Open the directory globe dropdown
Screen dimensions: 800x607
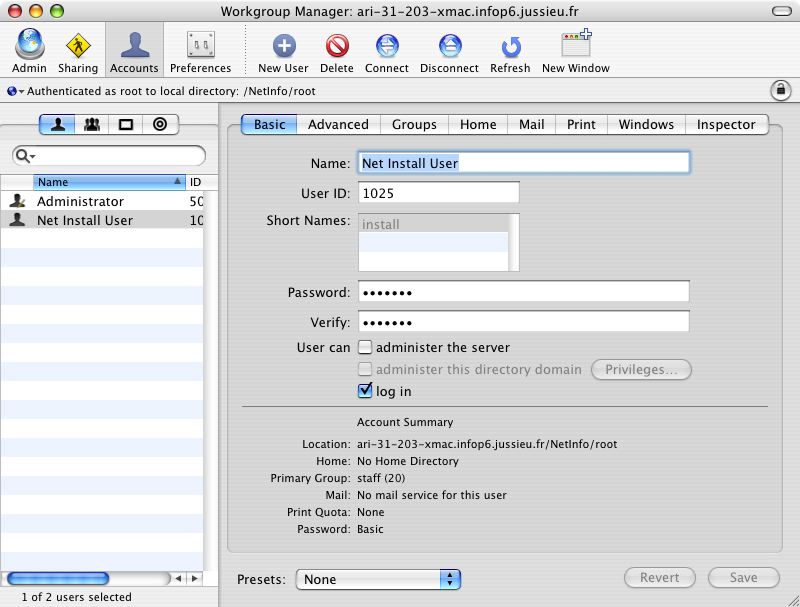pos(15,91)
